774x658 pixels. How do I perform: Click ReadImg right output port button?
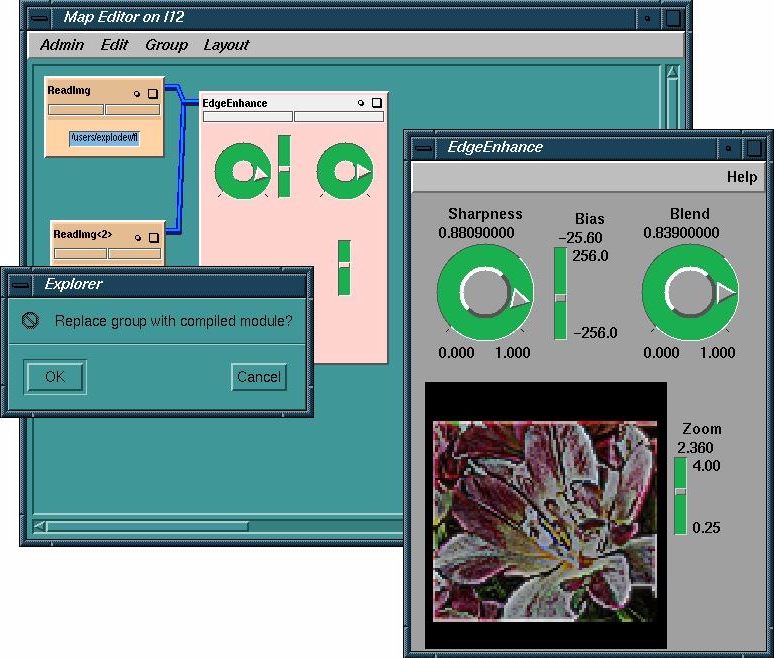click(x=132, y=109)
